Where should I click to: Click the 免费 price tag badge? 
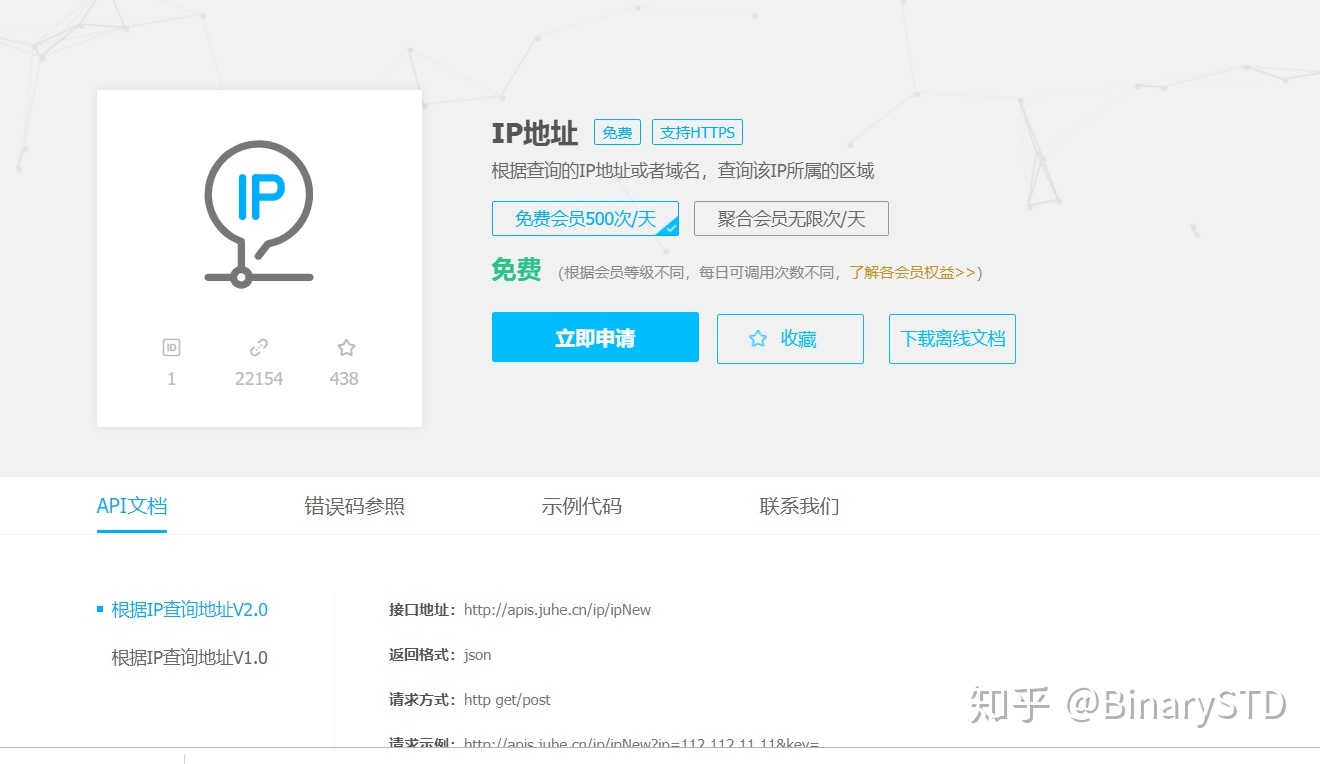[616, 131]
